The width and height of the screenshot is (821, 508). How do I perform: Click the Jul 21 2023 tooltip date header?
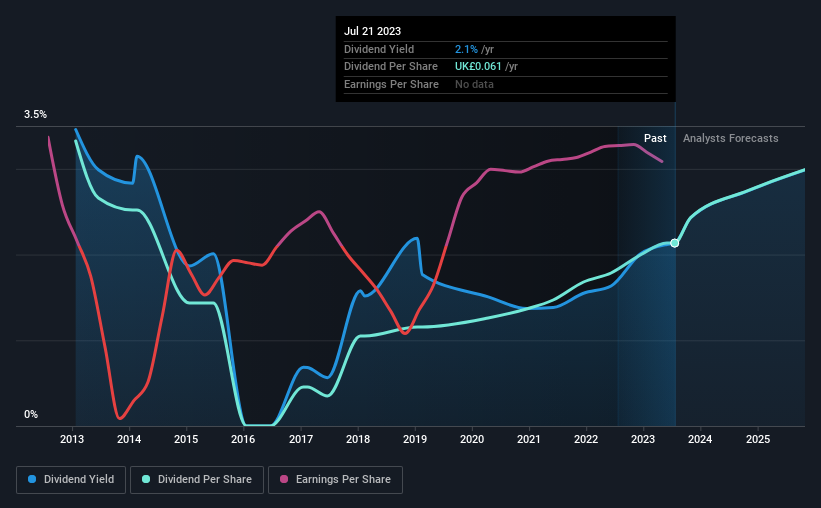coord(372,31)
